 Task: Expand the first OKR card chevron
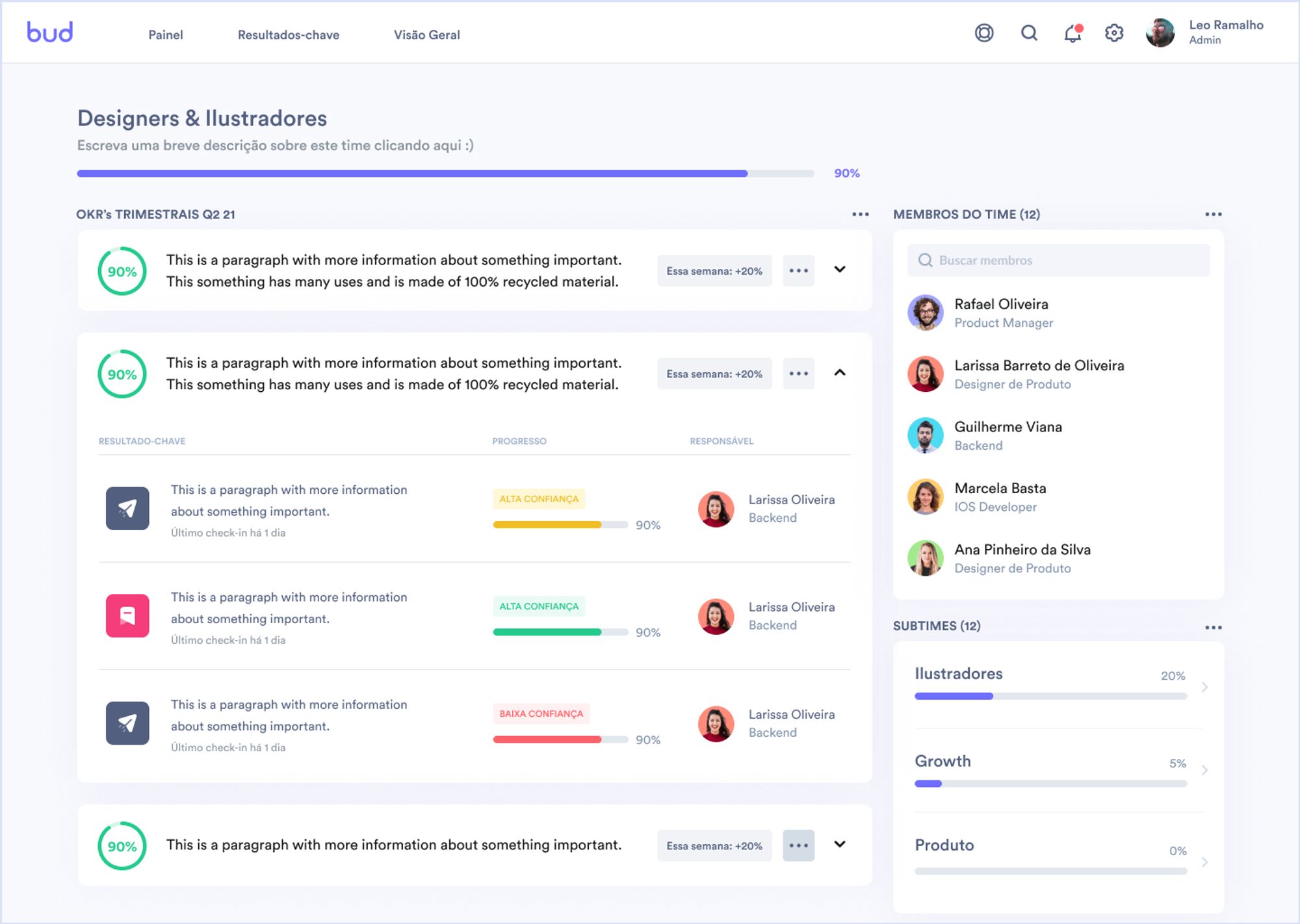(840, 269)
